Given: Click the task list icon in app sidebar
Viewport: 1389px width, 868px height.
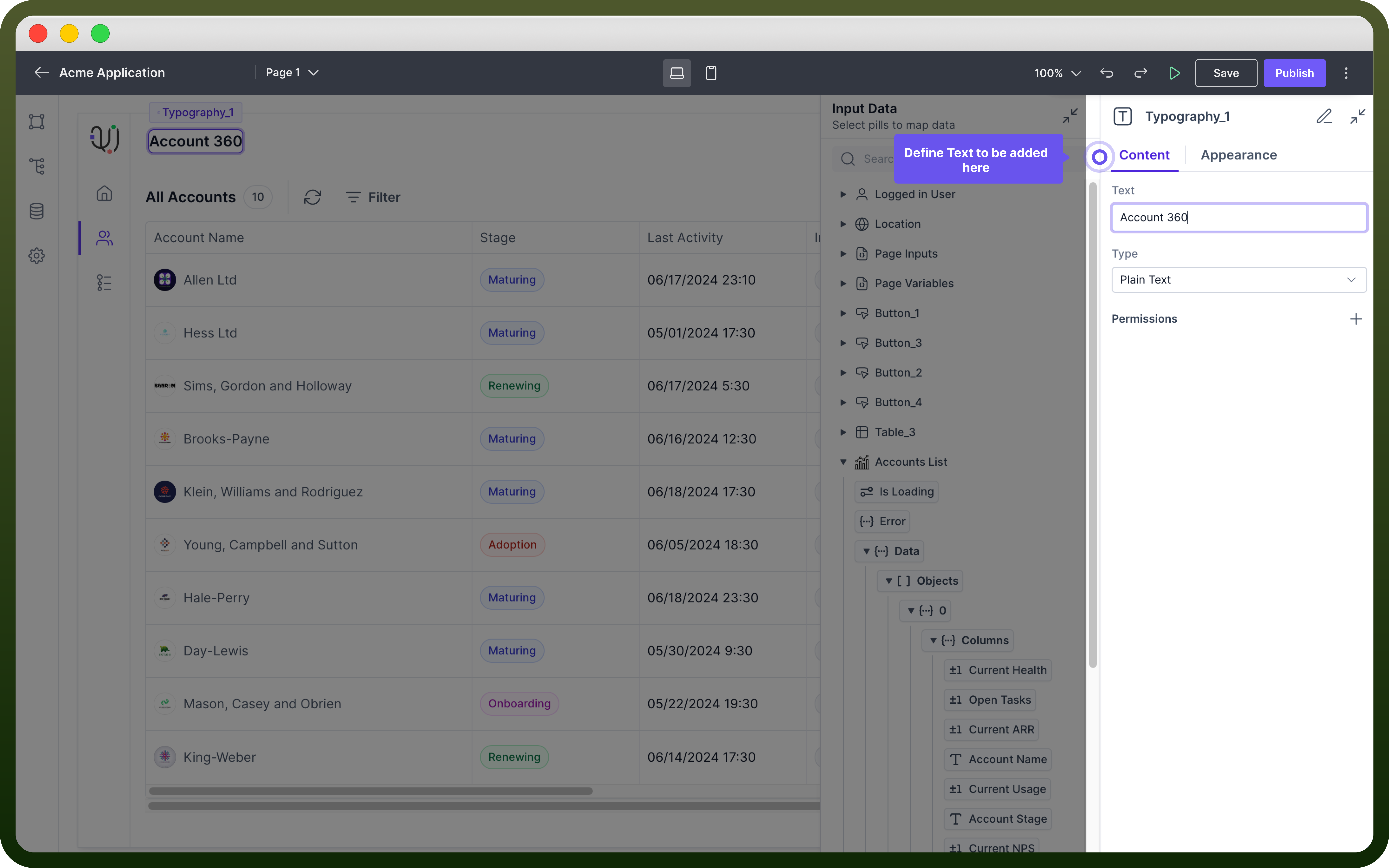Looking at the screenshot, I should 104,283.
